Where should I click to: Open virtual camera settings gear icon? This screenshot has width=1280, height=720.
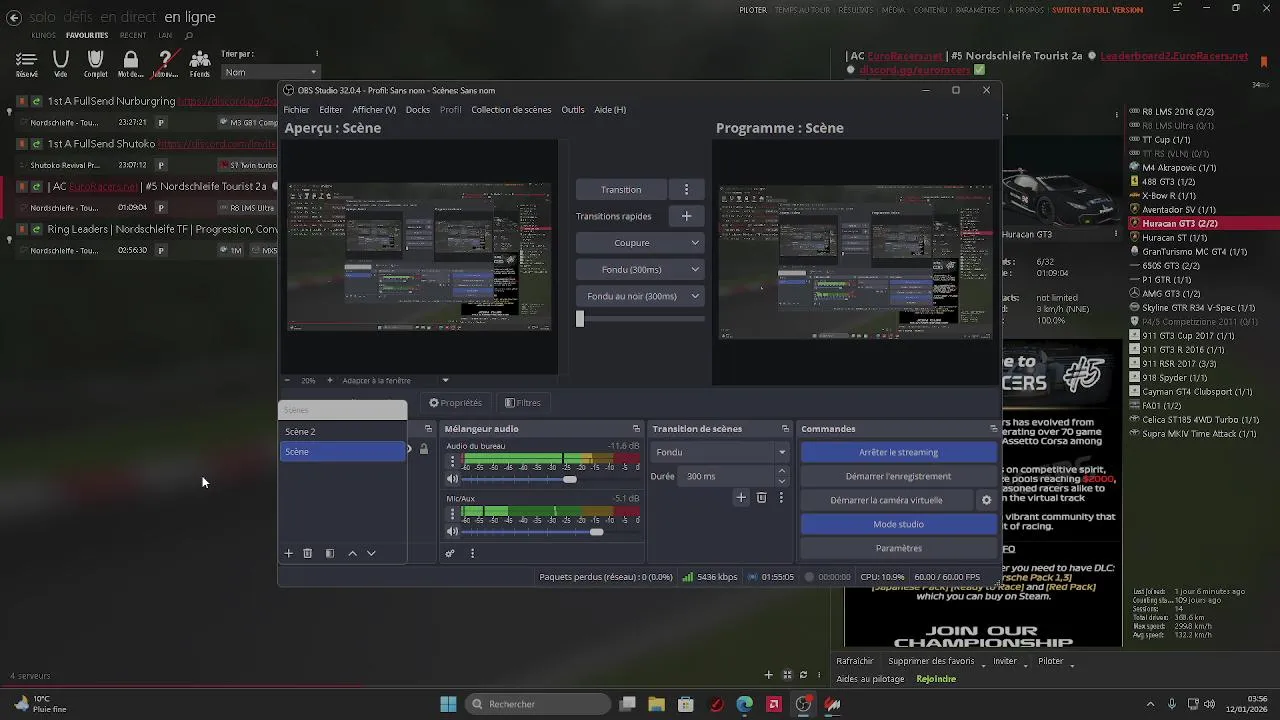click(986, 500)
